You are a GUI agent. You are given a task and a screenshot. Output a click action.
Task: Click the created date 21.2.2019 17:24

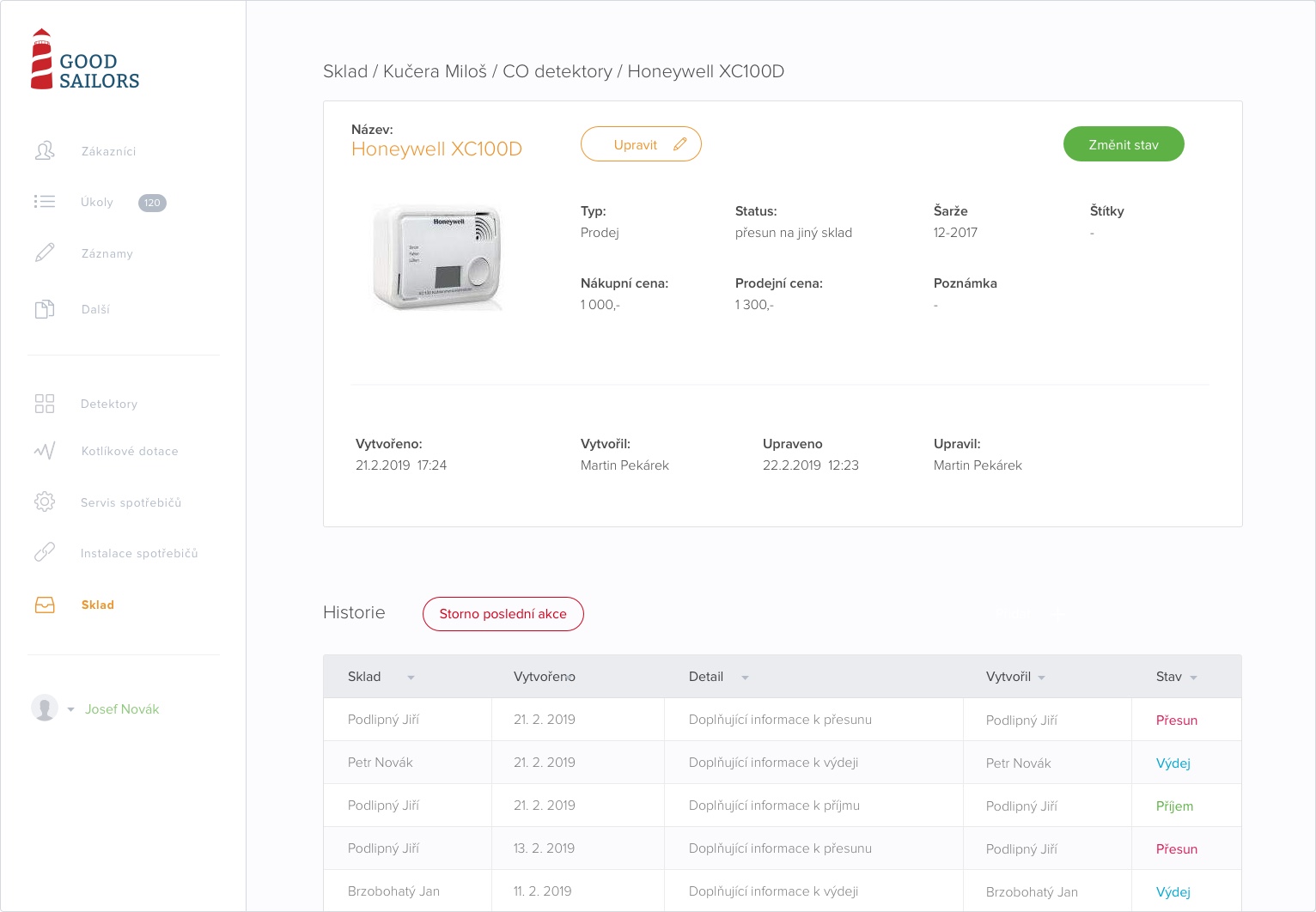(x=401, y=465)
